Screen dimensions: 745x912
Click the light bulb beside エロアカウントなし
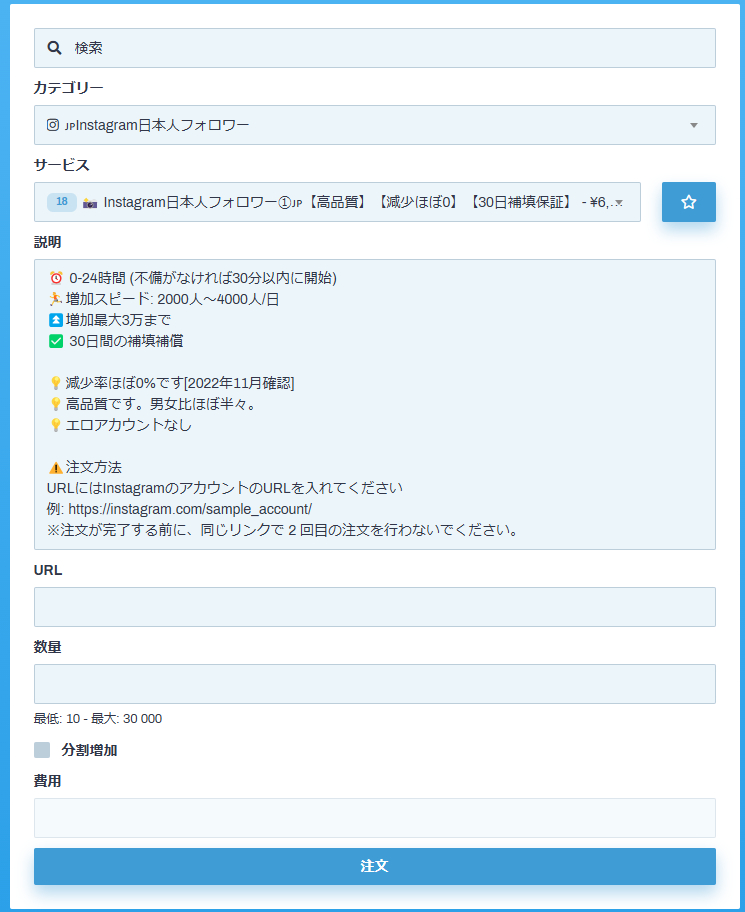[x=56, y=425]
